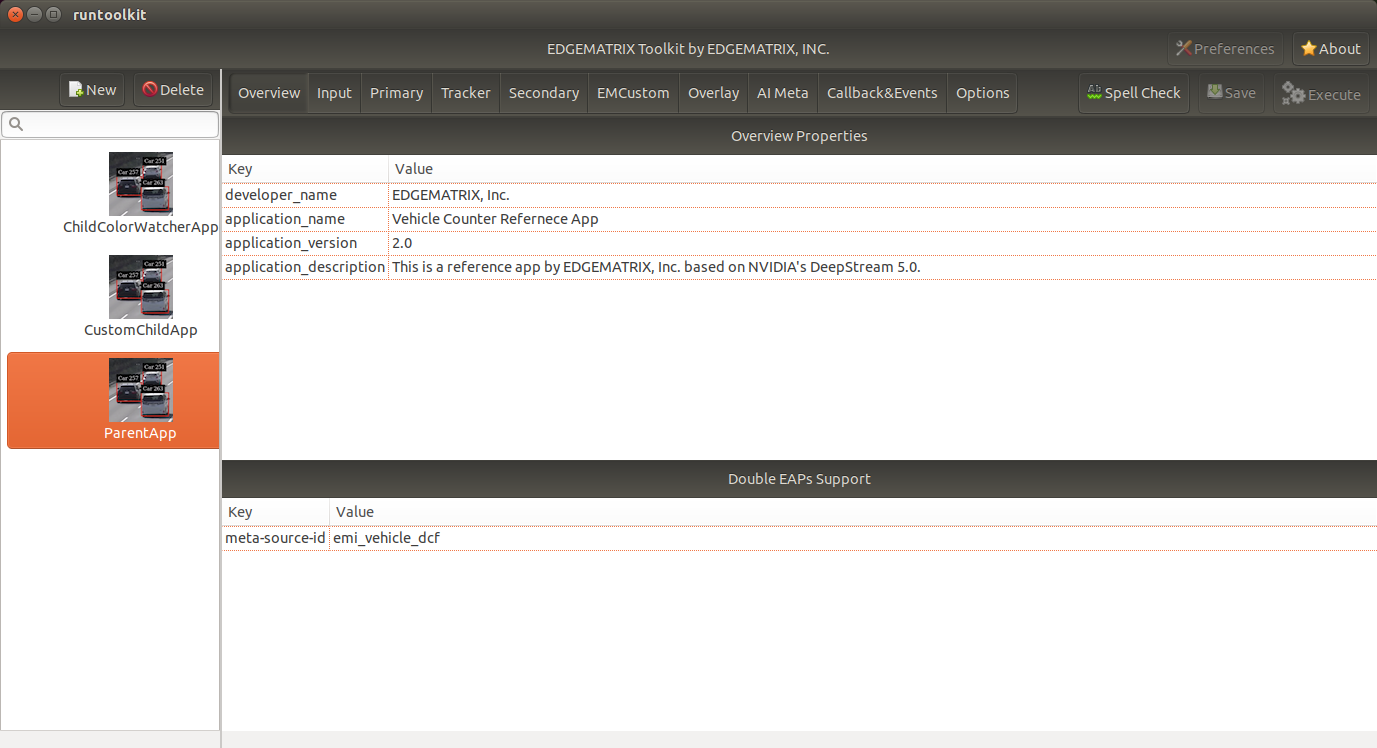Select the meta-source-id key cell
Screen dimensions: 1377x748
point(275,538)
